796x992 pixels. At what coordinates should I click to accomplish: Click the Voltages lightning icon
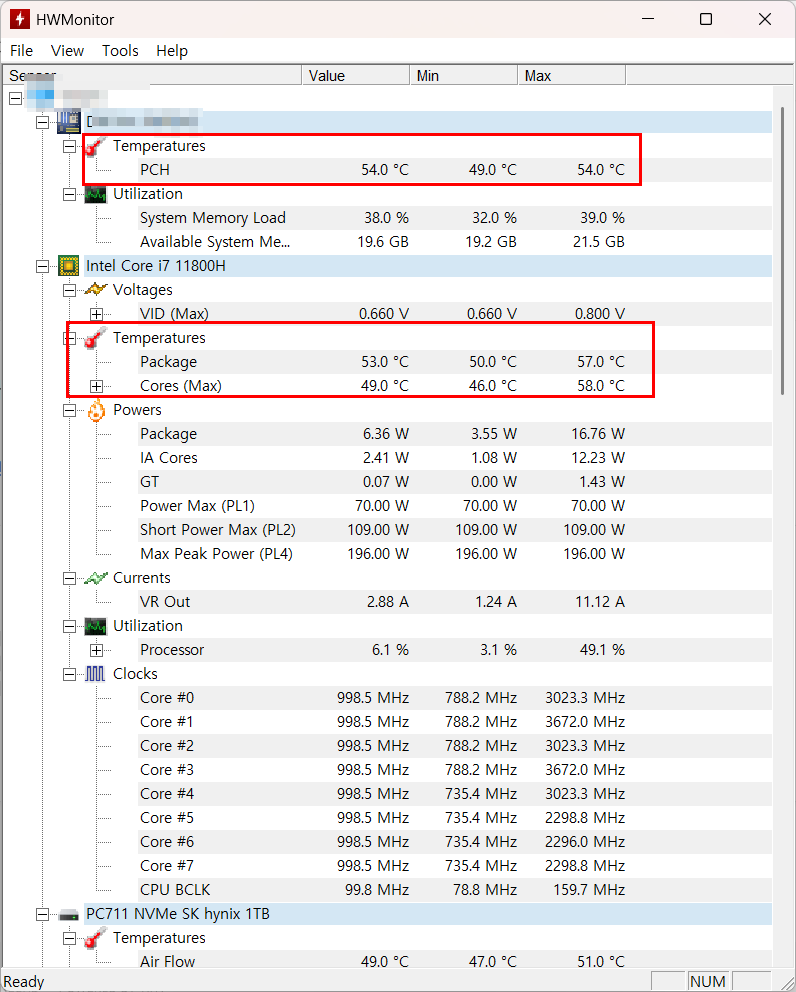(96, 290)
